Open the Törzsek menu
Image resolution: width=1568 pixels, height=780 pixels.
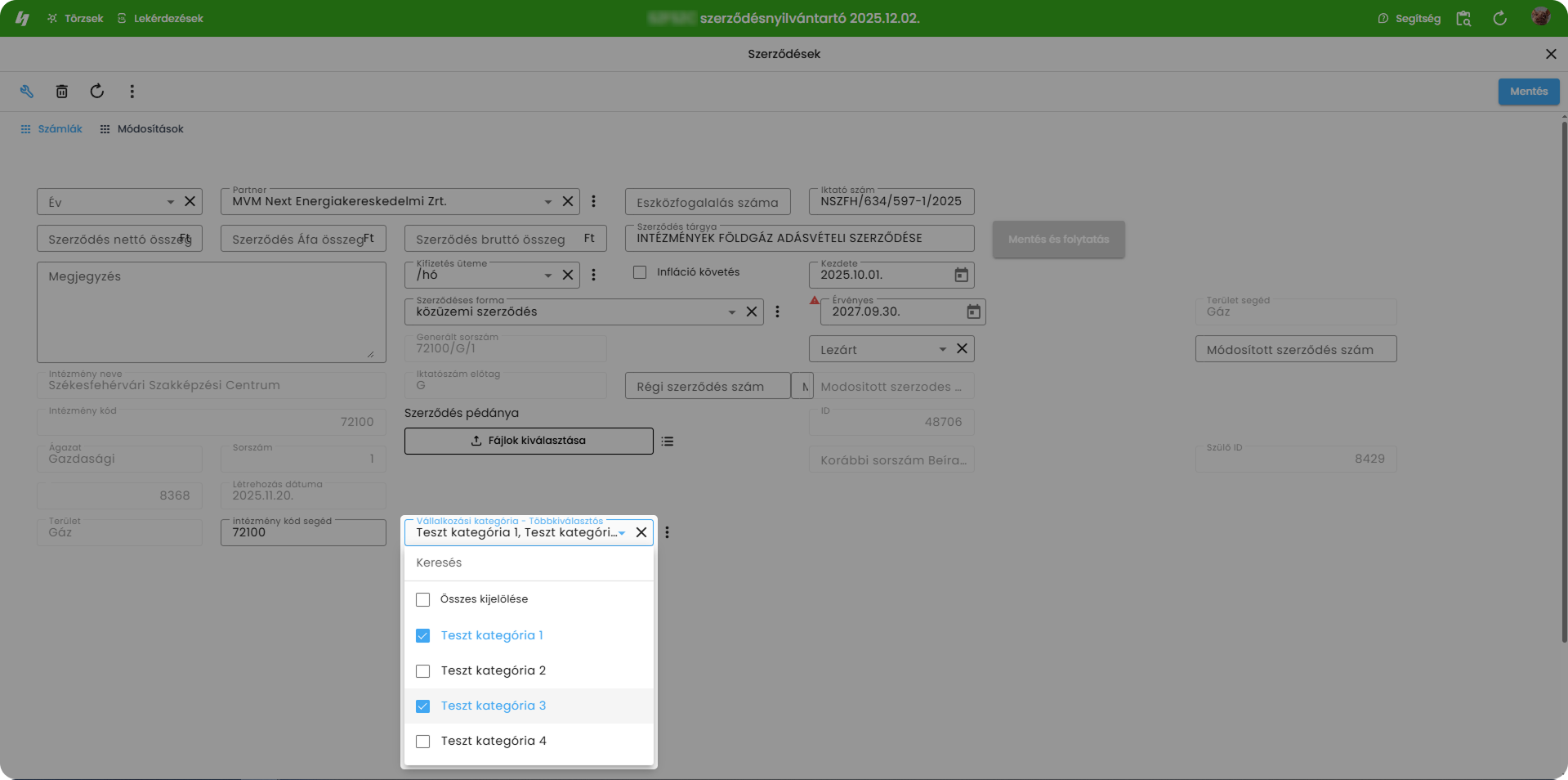(x=75, y=18)
